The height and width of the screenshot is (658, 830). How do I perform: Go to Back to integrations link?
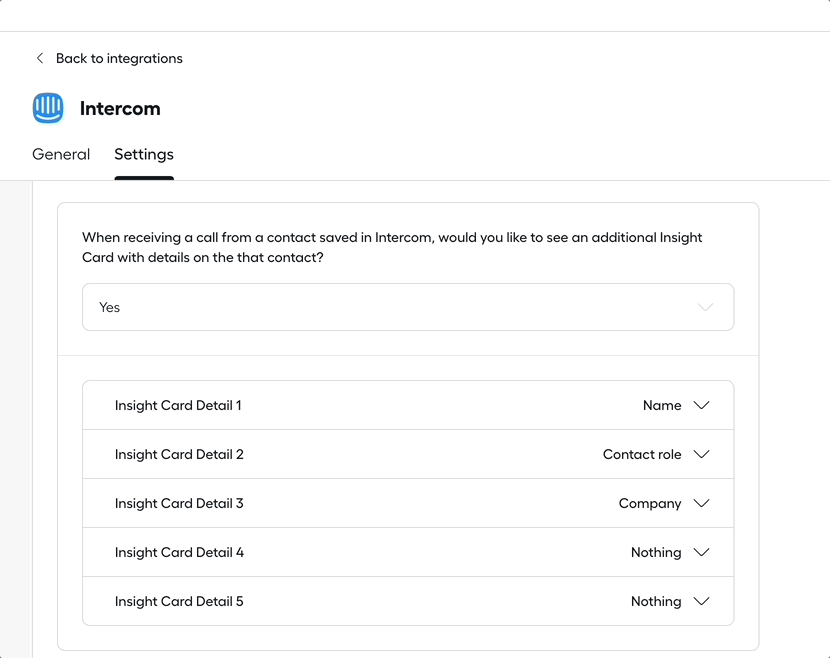[119, 58]
